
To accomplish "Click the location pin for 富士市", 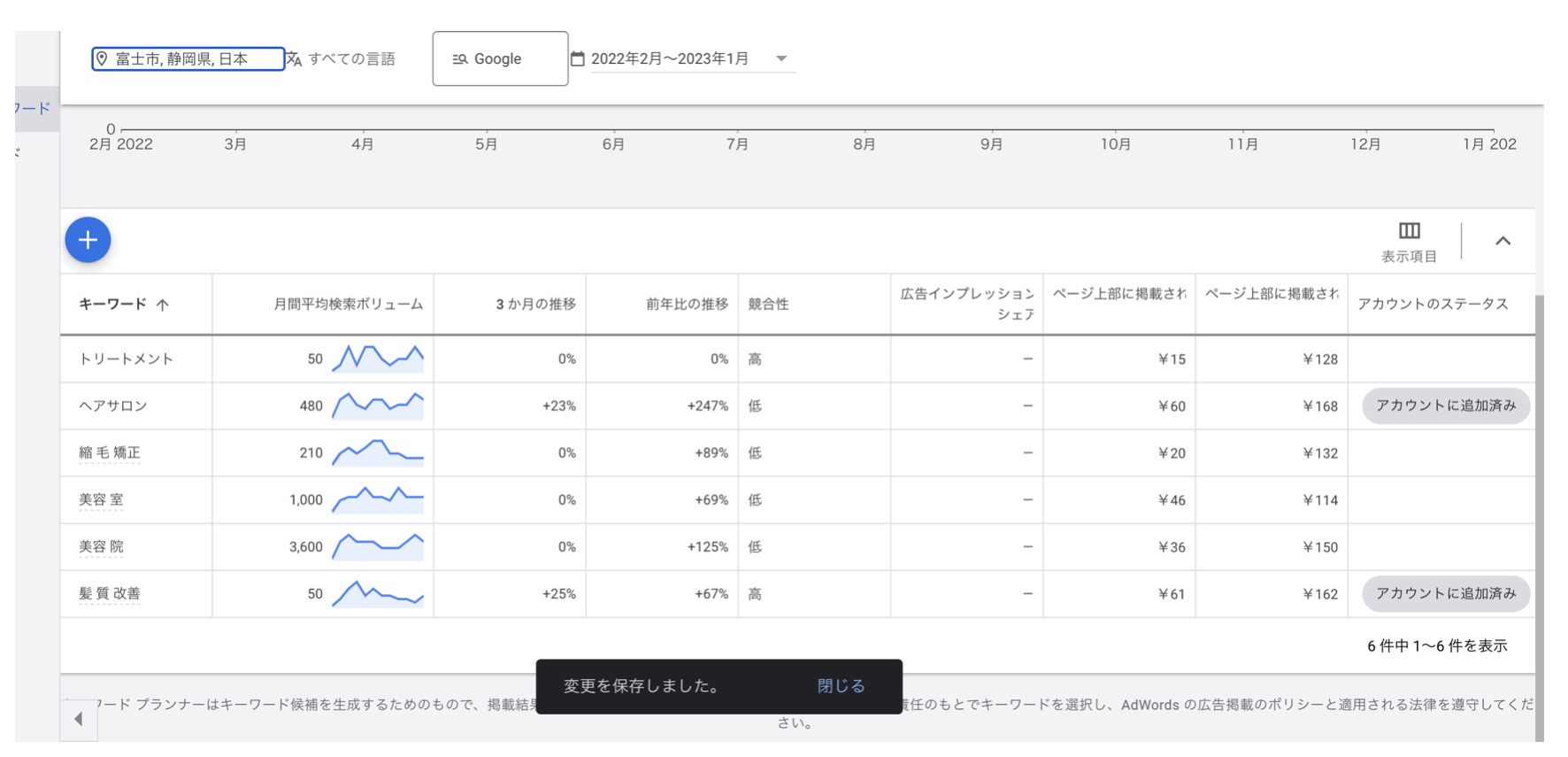I will (x=102, y=59).
